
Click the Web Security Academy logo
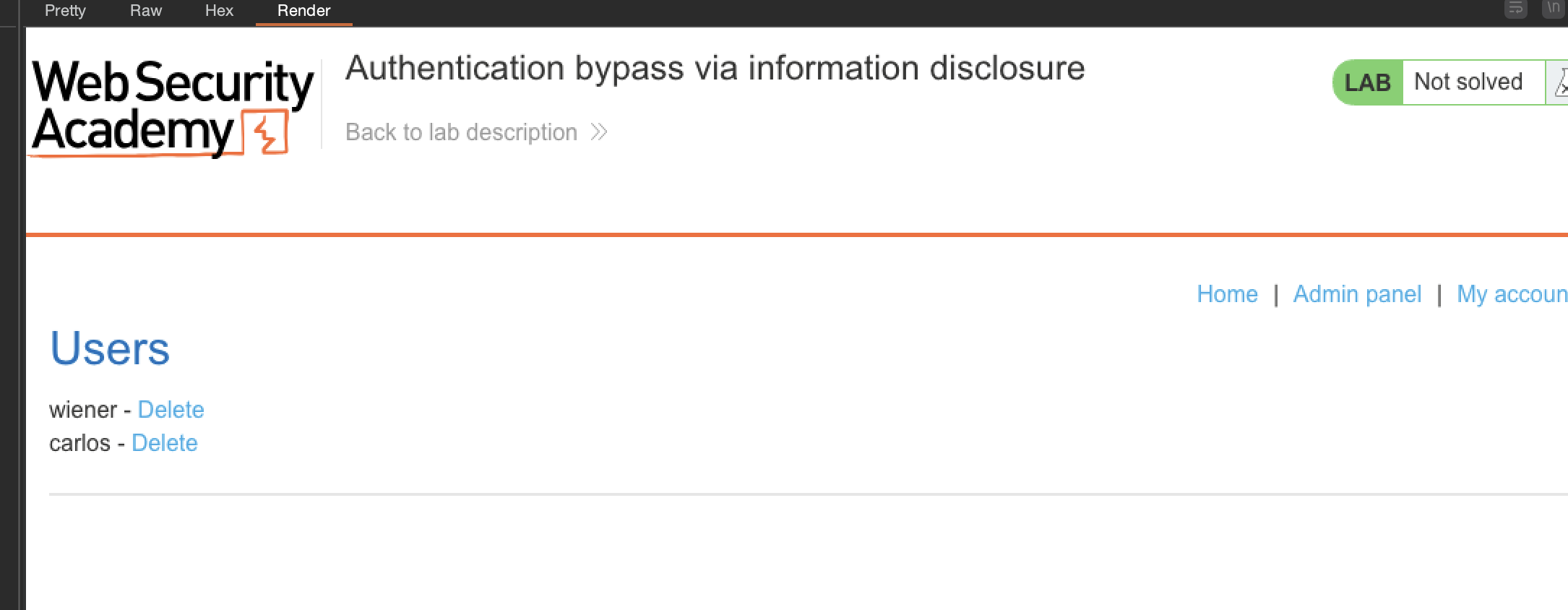tap(172, 107)
